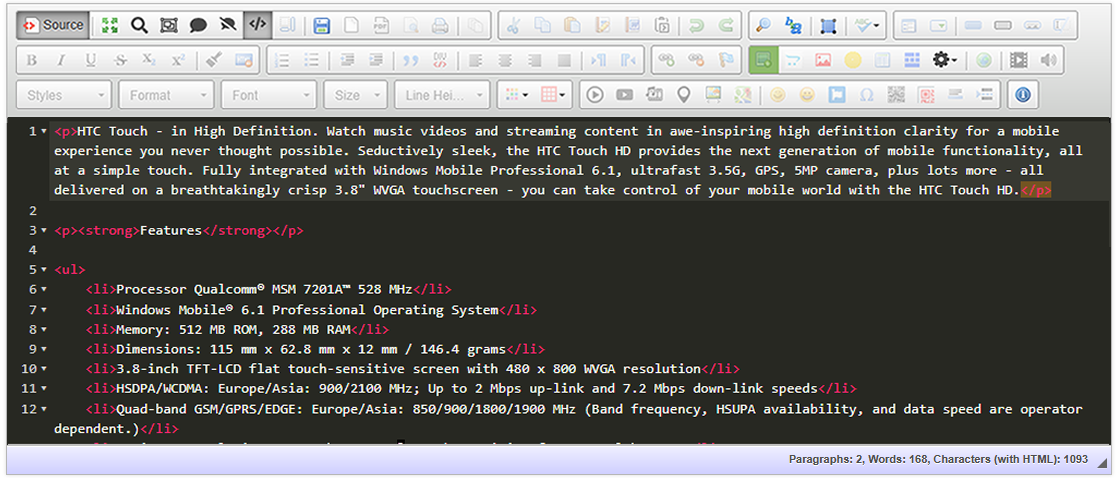This screenshot has height=478, width=1117.
Task: Collapse code fold on line 3
Action: pos(43,231)
